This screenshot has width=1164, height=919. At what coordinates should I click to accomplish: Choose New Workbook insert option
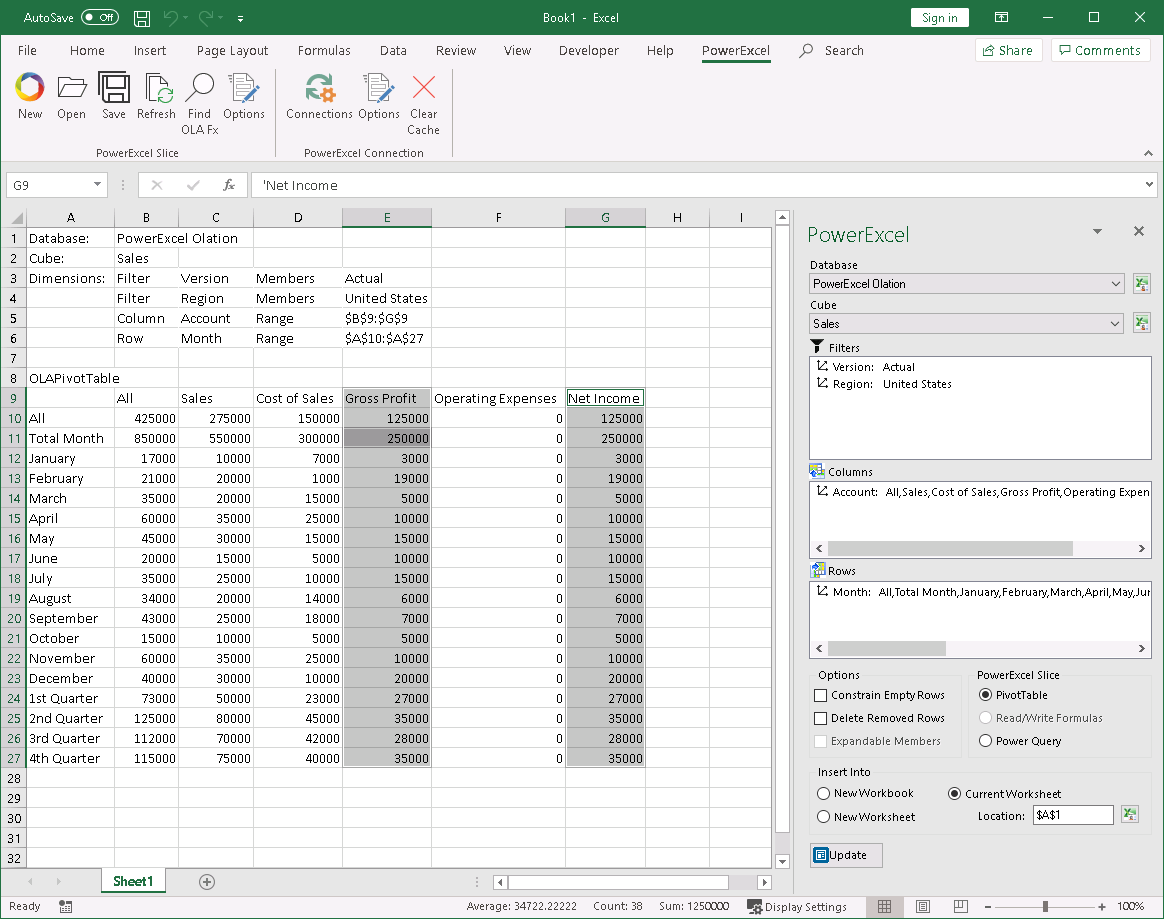click(823, 794)
